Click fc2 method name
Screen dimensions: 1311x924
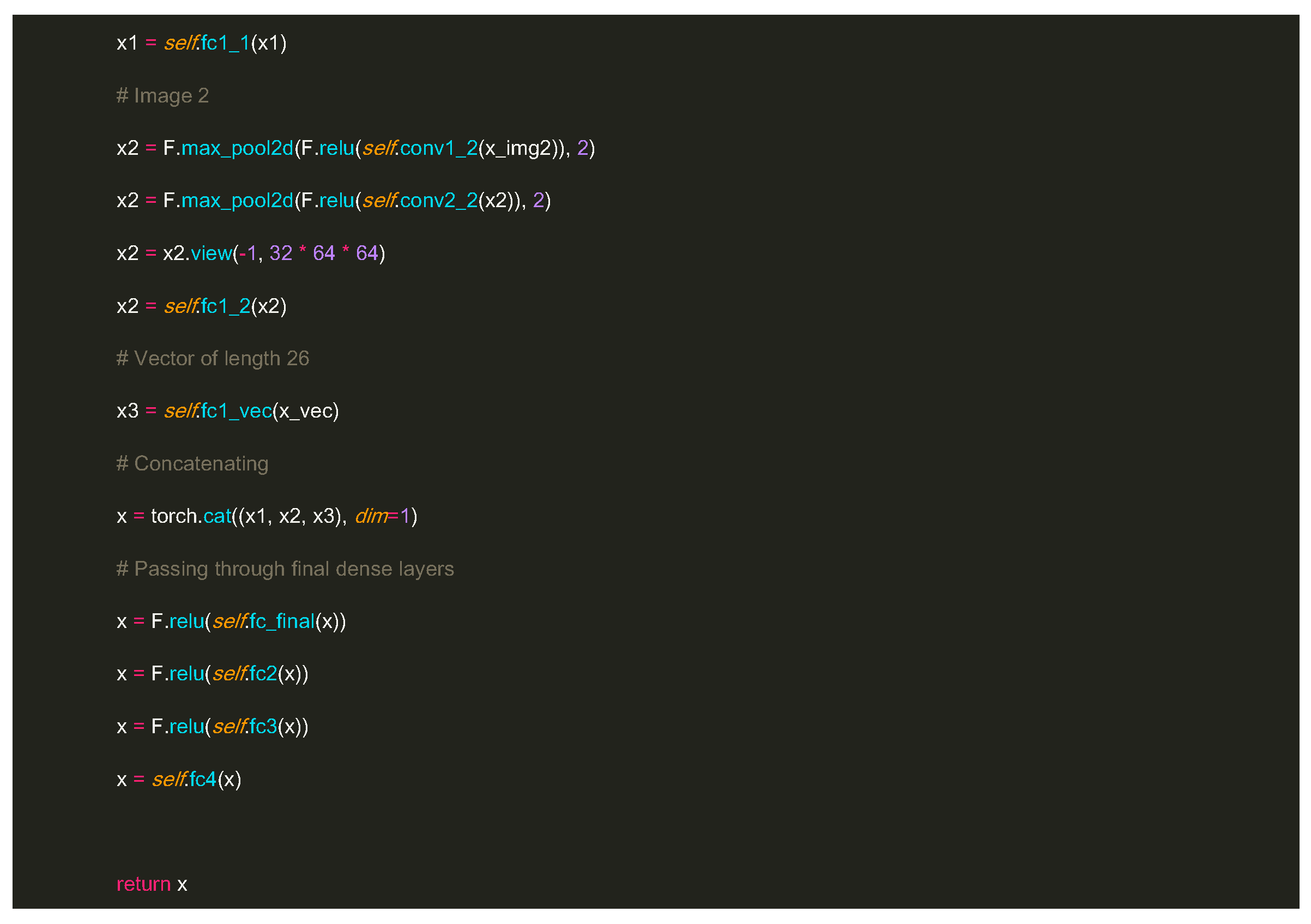[x=263, y=674]
